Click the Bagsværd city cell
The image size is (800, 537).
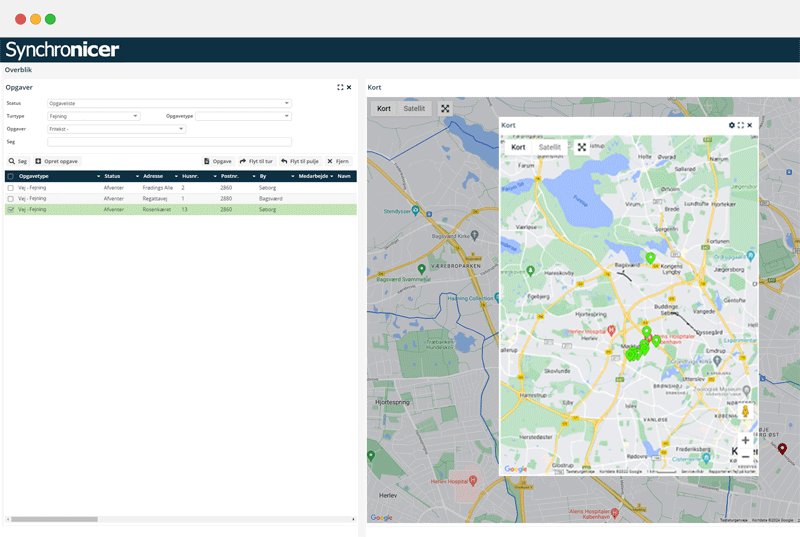pos(270,199)
